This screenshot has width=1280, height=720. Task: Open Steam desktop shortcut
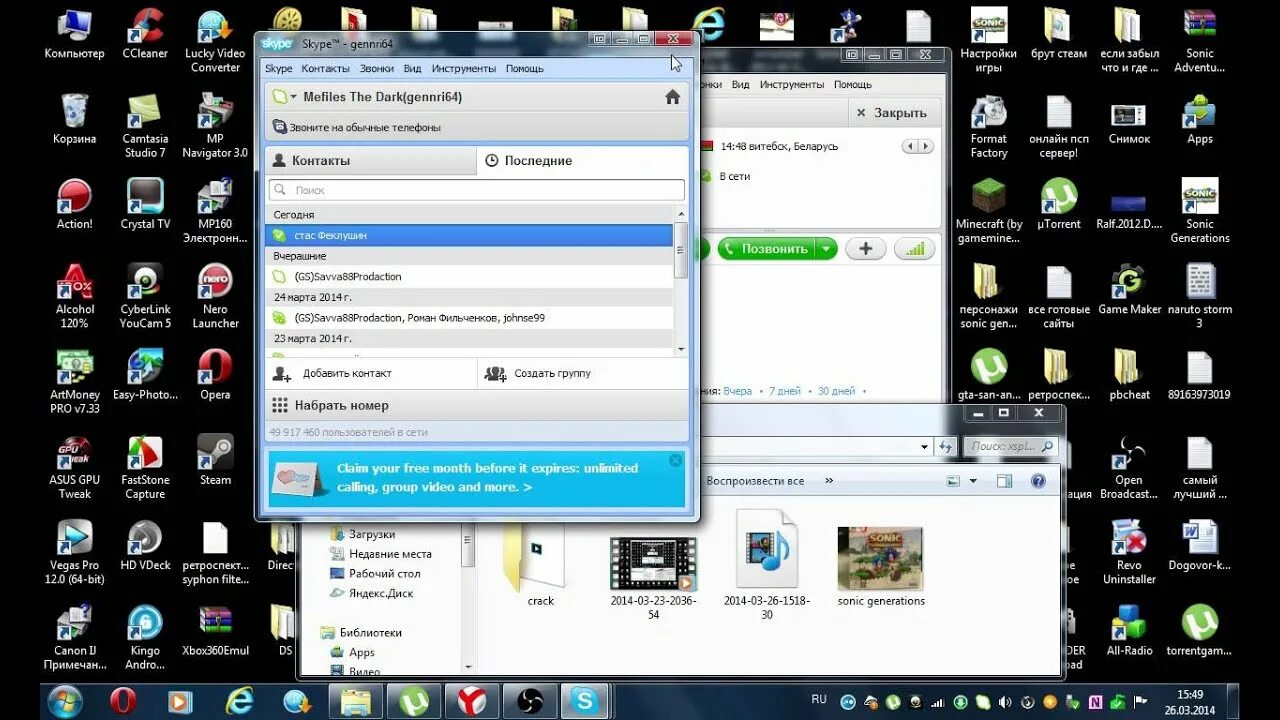[x=215, y=460]
